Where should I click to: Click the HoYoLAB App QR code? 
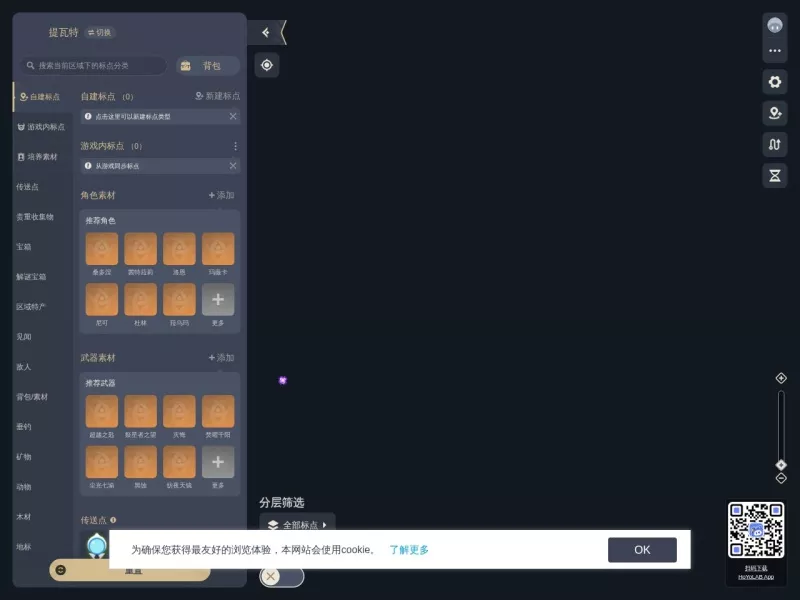(x=756, y=530)
